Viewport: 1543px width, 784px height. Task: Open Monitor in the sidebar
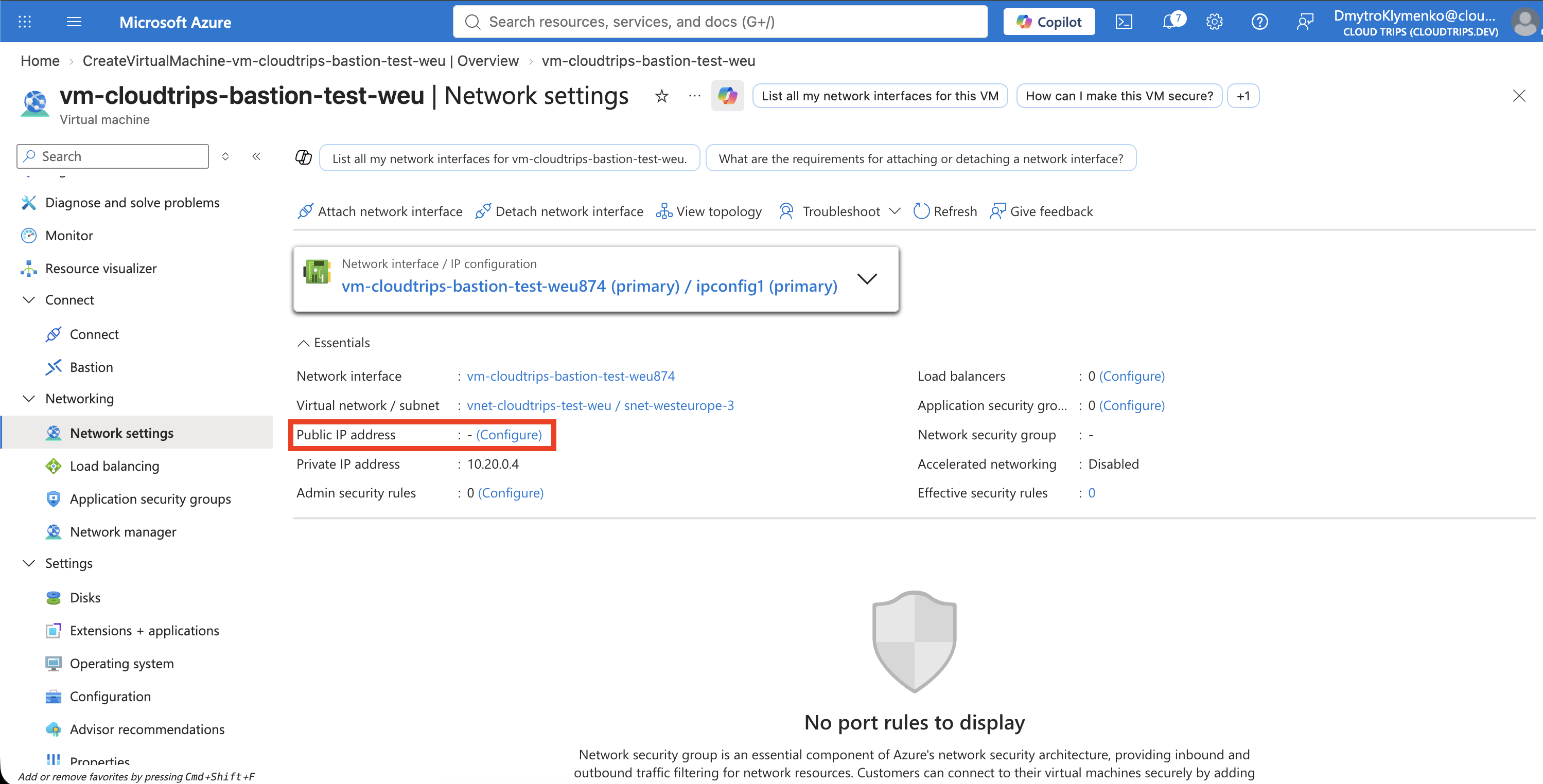pyautogui.click(x=69, y=236)
